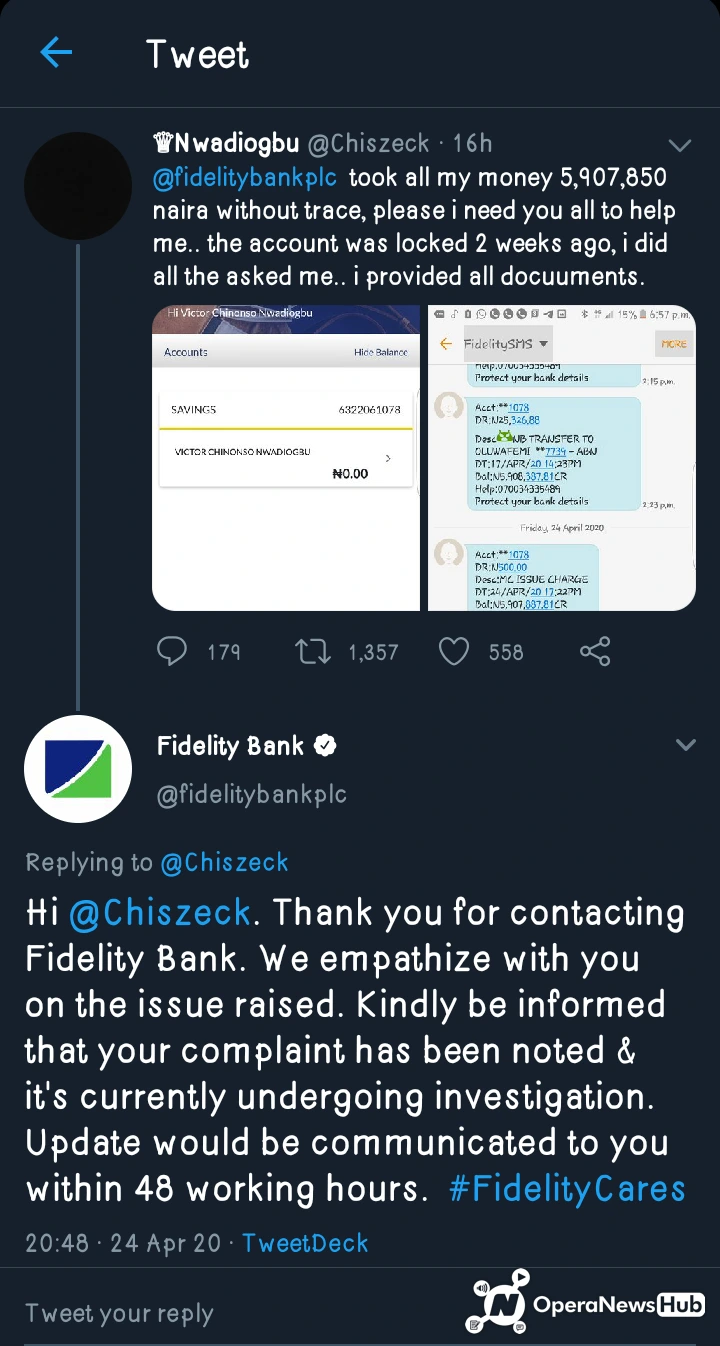Expand options chevron on Fidelity Bank reply
This screenshot has height=1346, width=720.
pyautogui.click(x=686, y=745)
